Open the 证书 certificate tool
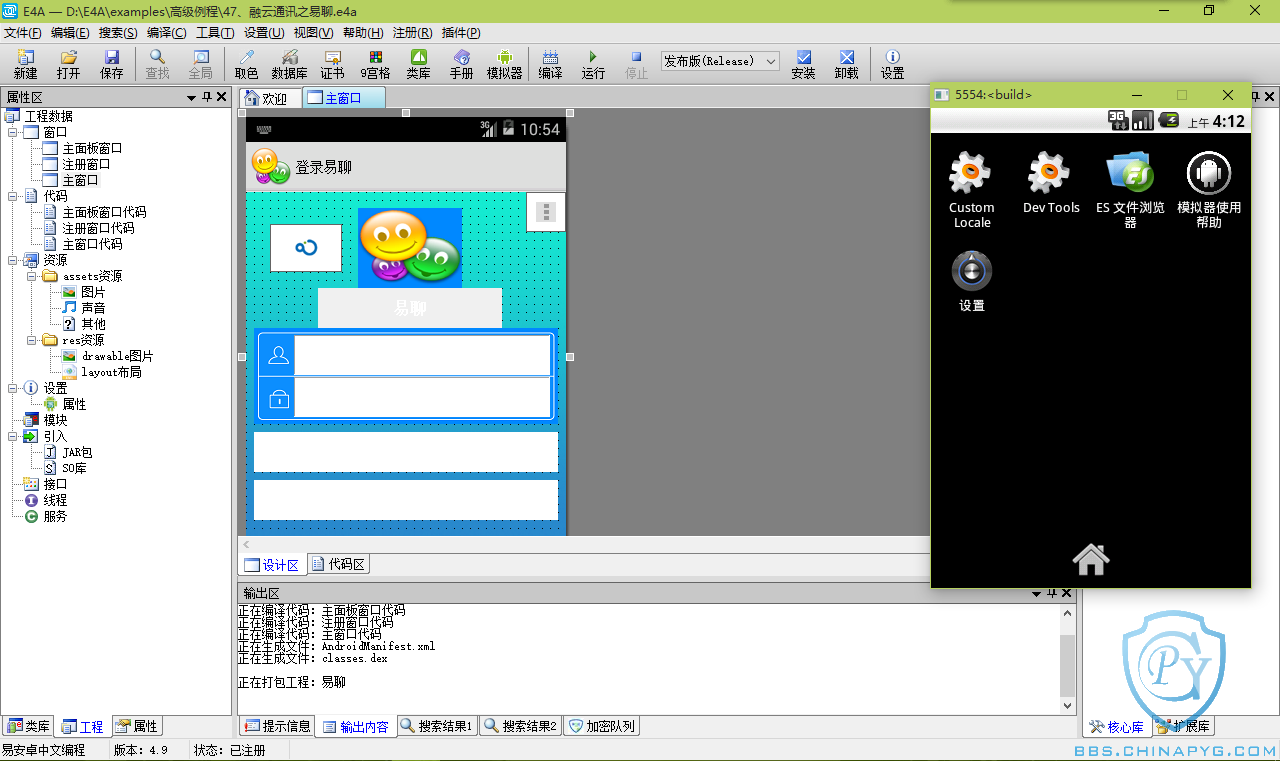 tap(332, 64)
